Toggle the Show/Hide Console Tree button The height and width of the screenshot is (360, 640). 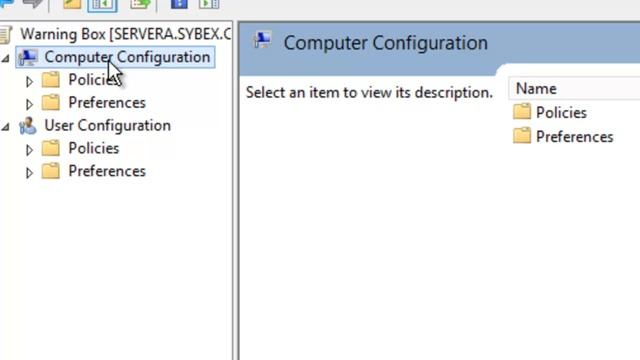(x=102, y=4)
